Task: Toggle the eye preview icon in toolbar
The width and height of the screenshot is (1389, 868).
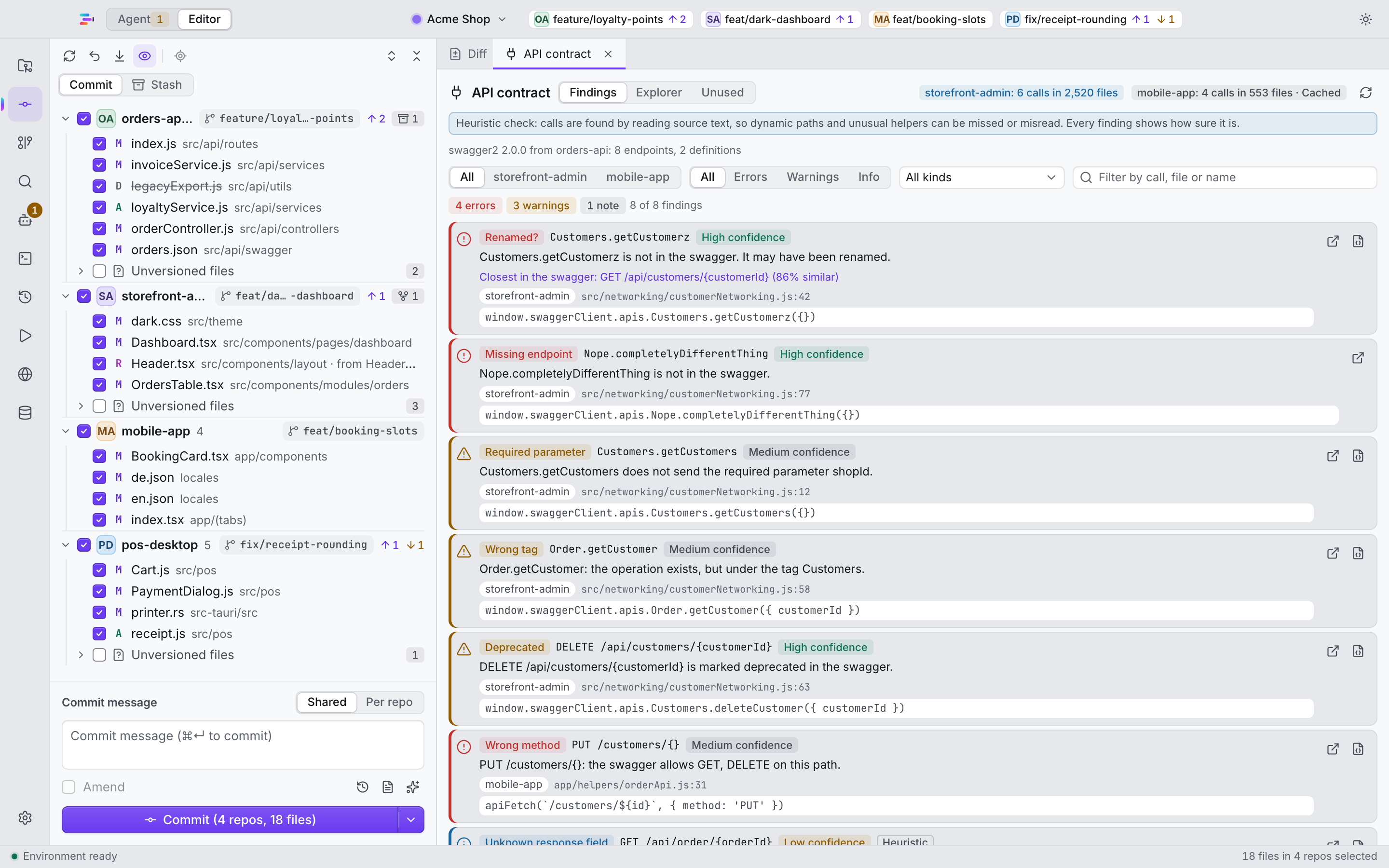Action: [145, 55]
